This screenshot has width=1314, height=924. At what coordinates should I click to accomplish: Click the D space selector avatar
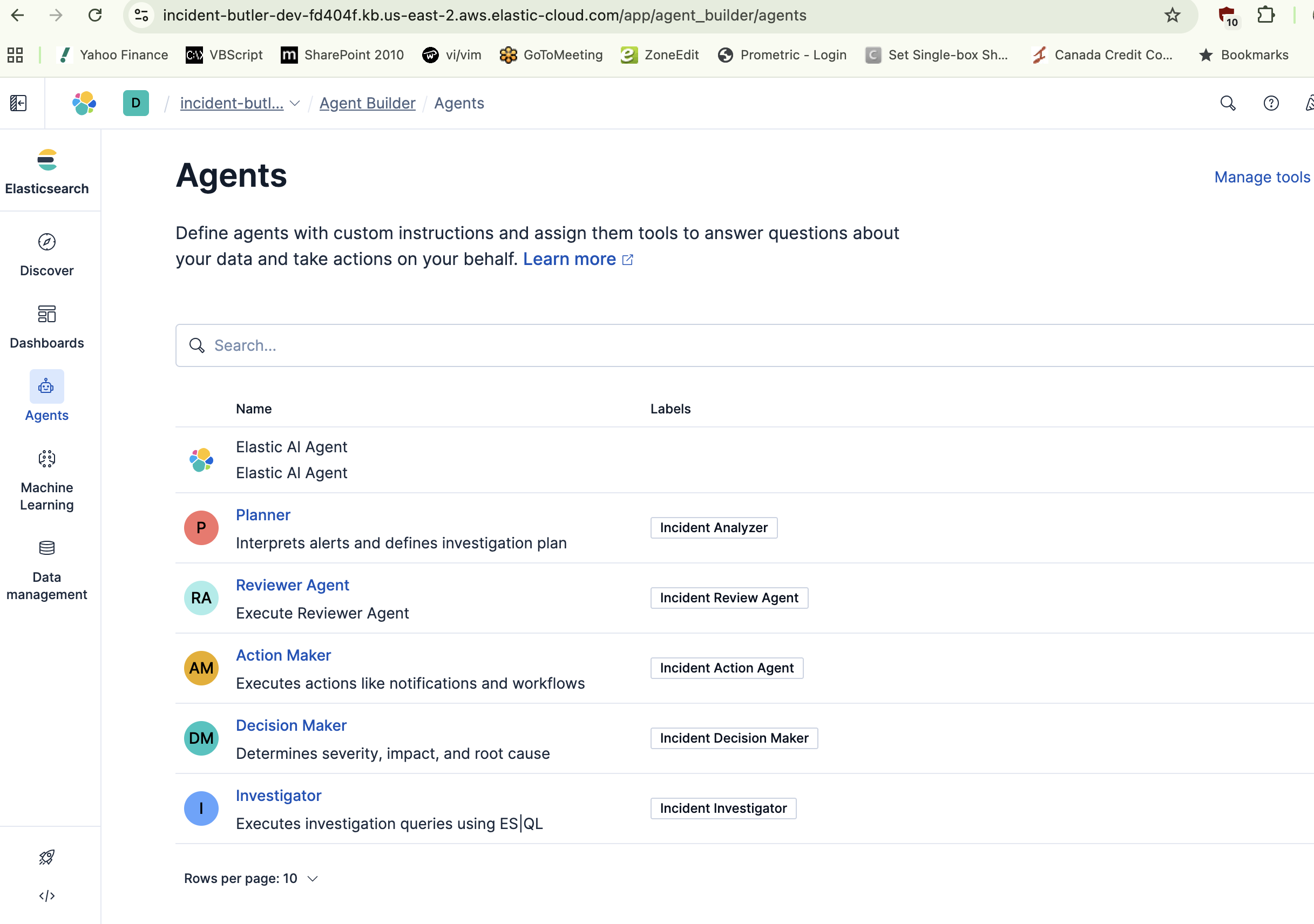click(x=136, y=103)
